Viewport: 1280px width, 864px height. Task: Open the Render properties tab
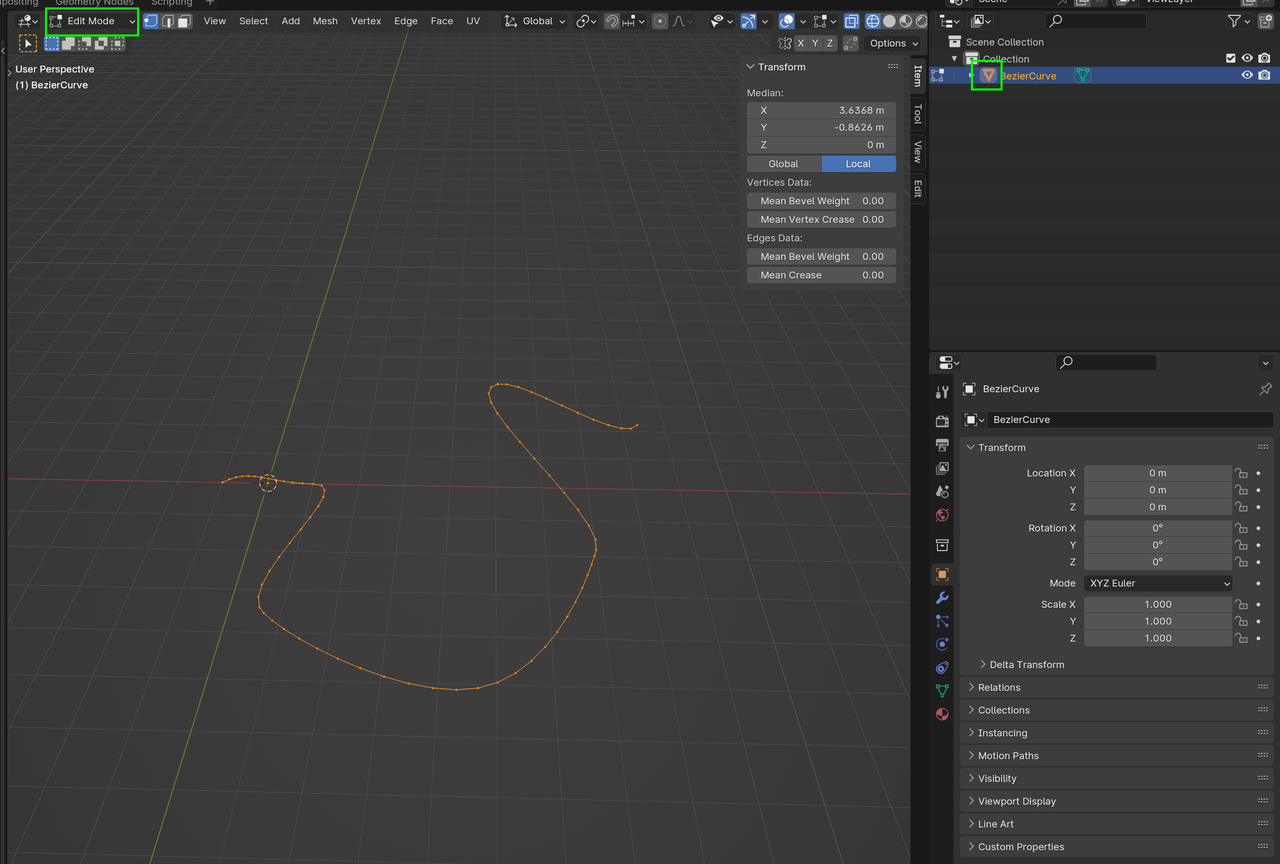click(x=942, y=421)
